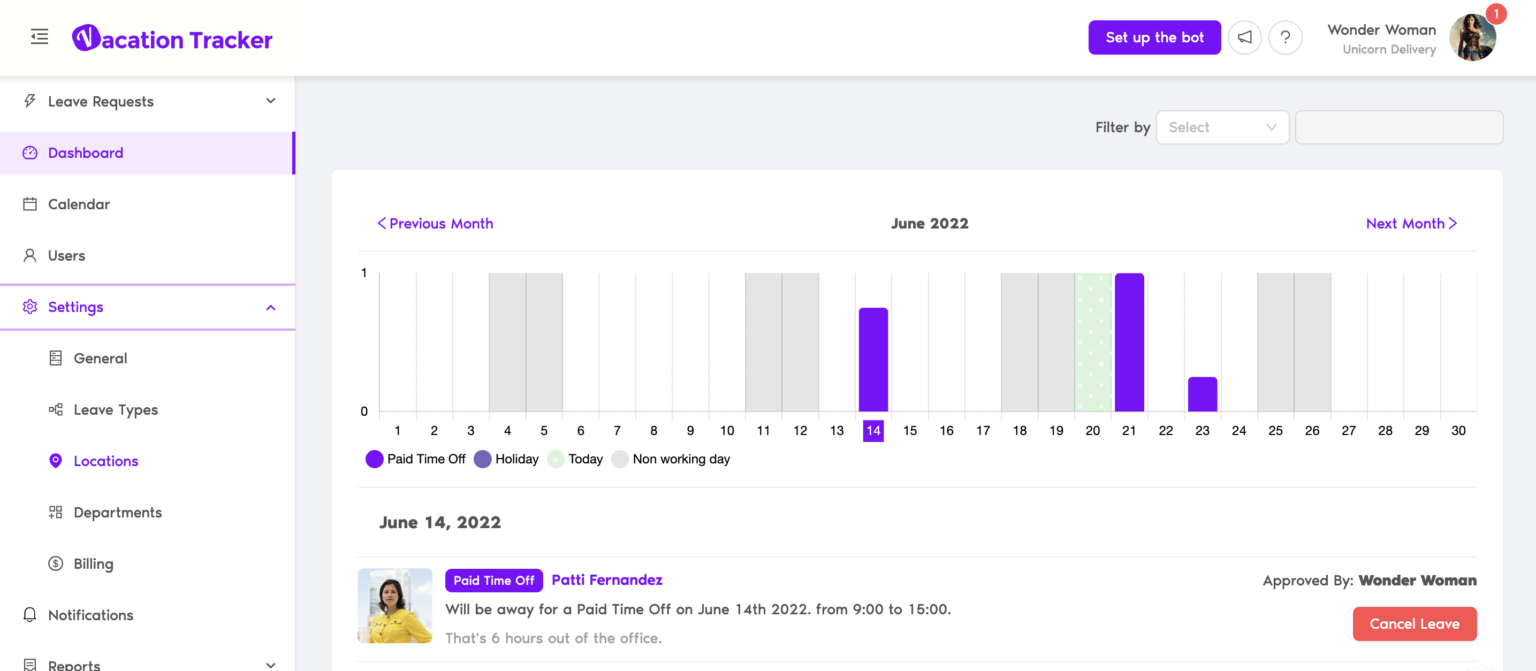Open Patti Fernandez's profile link
The width and height of the screenshot is (1536, 671).
pos(607,580)
